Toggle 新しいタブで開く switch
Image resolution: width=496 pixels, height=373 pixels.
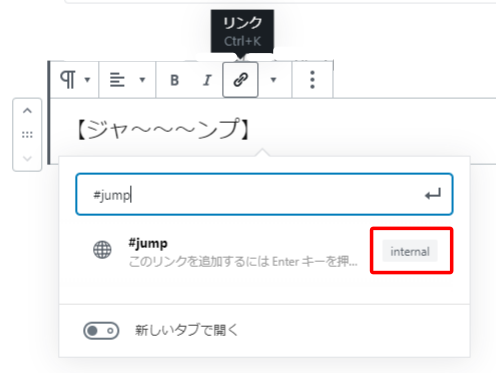click(x=101, y=331)
